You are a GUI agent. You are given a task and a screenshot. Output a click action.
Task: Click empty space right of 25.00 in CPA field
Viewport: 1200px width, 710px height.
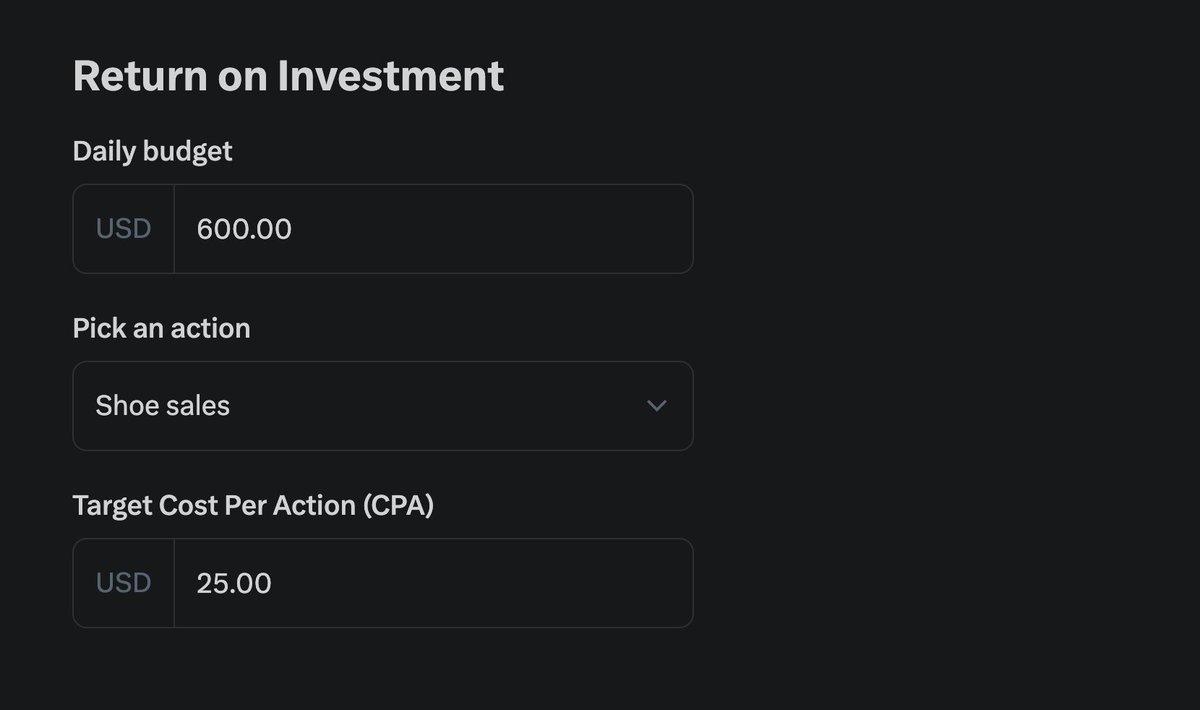pos(500,583)
